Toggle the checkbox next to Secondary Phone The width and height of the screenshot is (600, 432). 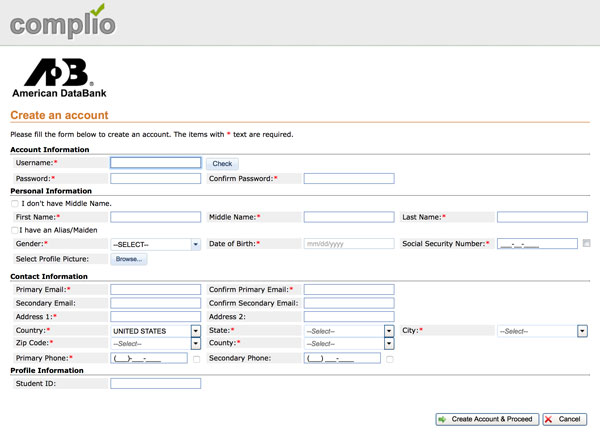(x=390, y=358)
